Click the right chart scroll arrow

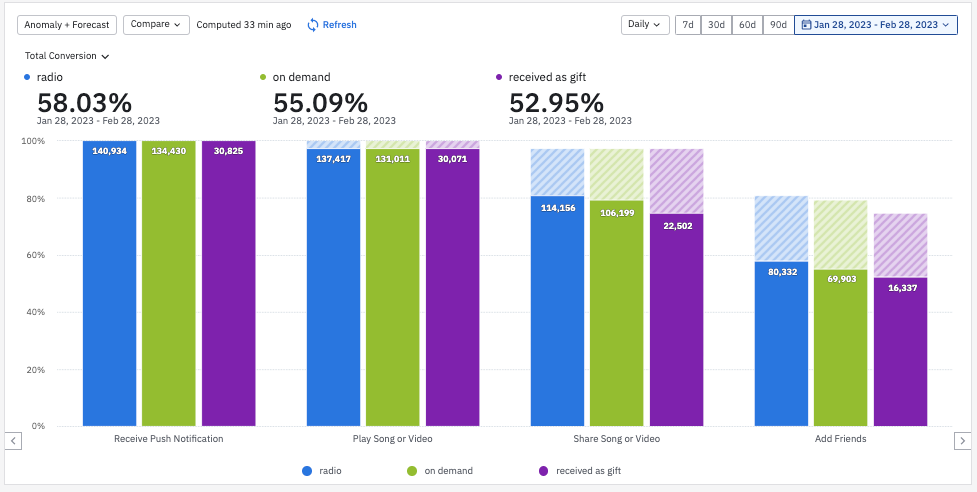click(x=962, y=441)
